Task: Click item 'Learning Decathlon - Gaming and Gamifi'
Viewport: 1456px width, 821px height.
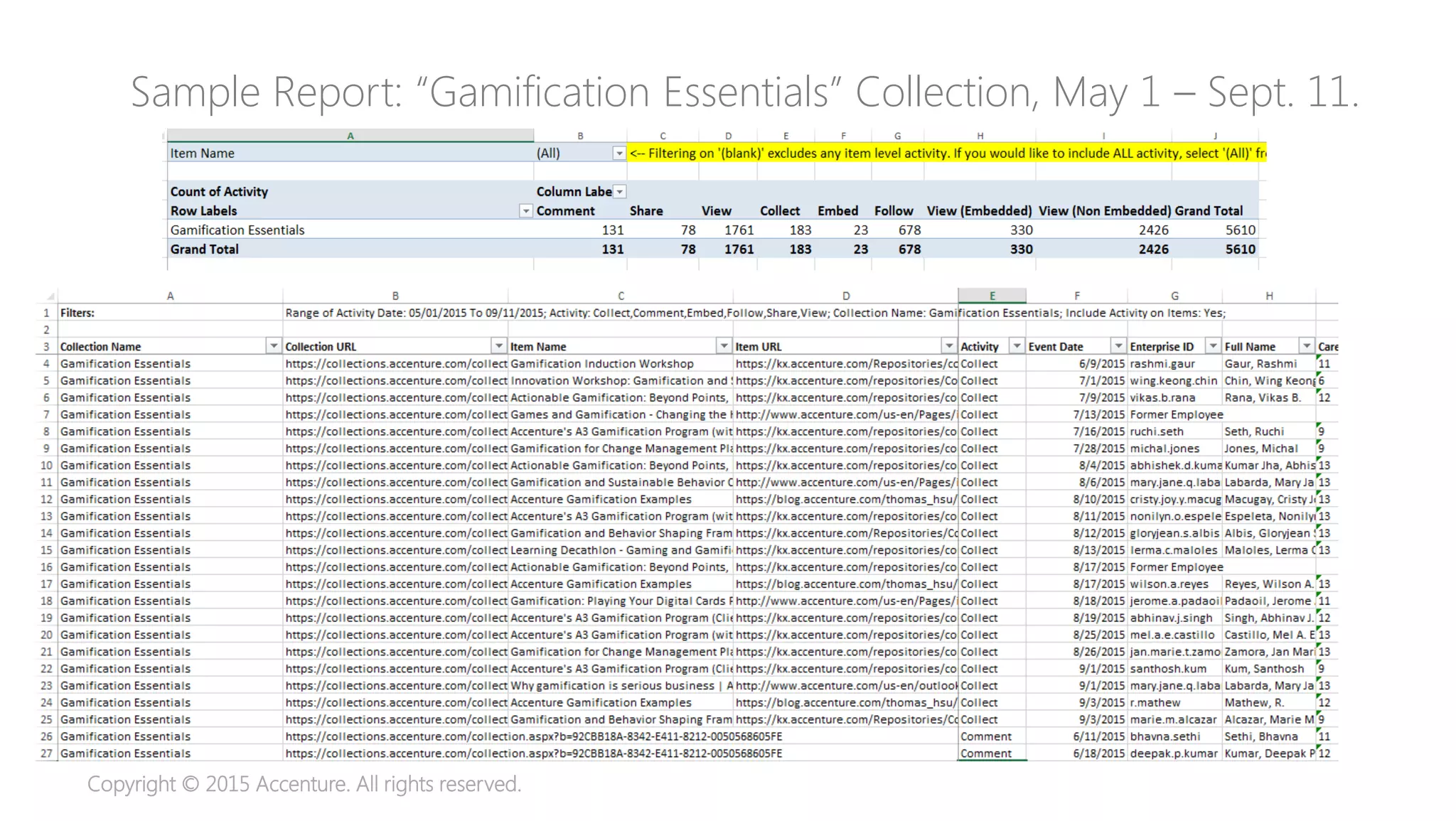Action: coord(621,550)
